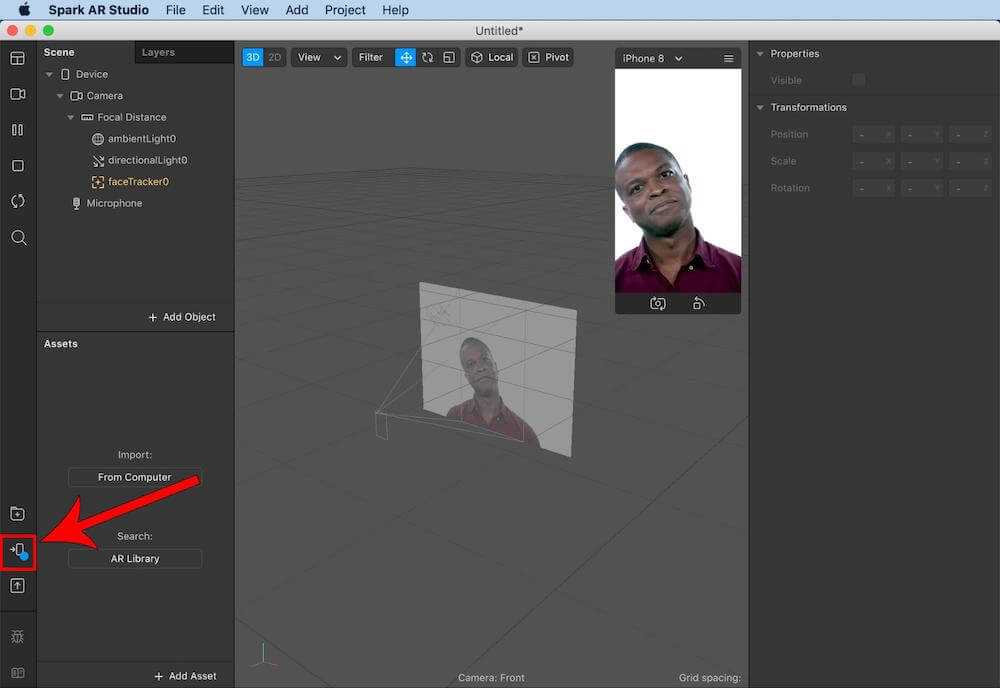Switch to the Layers tab
This screenshot has width=1000, height=688.
tap(158, 52)
